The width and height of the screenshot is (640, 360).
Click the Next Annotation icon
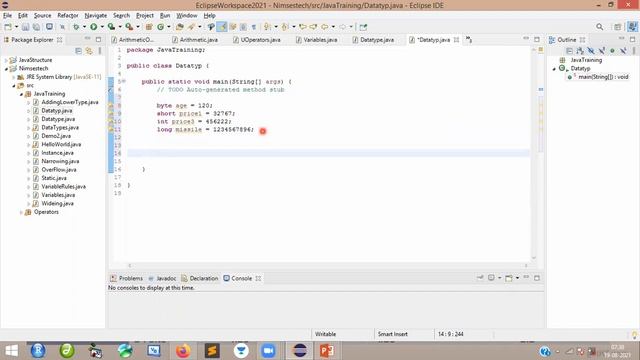tap(267, 27)
